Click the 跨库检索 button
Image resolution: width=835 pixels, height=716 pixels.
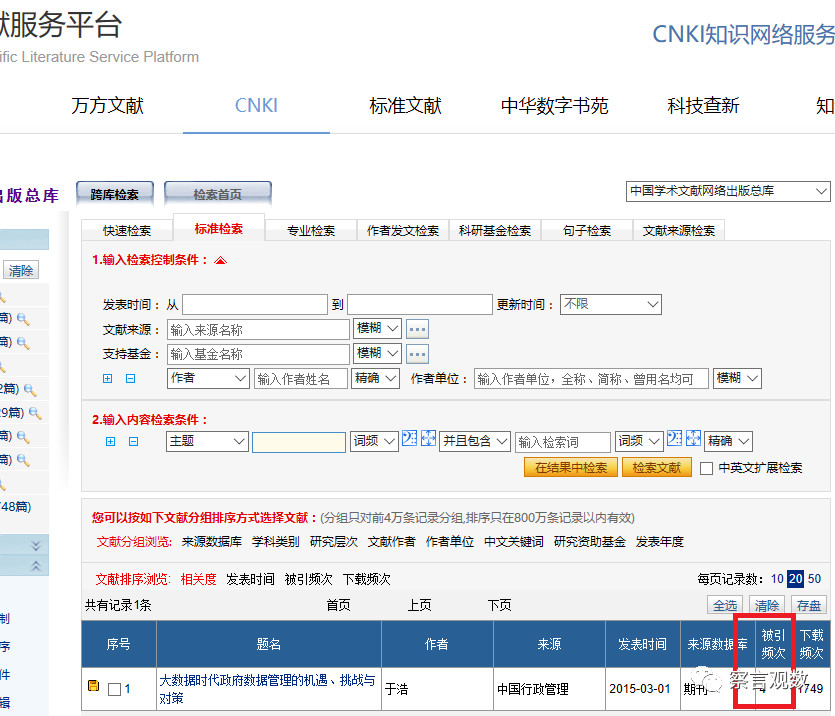(115, 194)
